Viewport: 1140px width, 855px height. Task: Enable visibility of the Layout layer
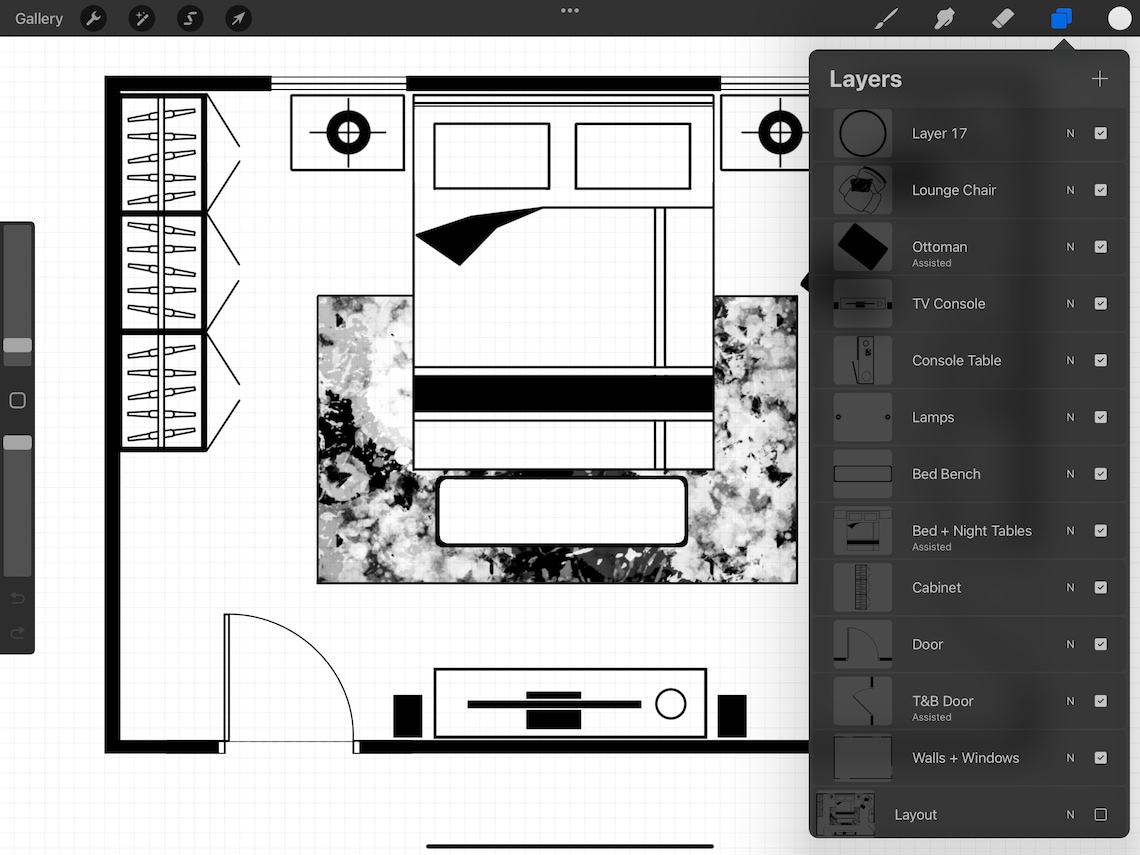(1101, 814)
